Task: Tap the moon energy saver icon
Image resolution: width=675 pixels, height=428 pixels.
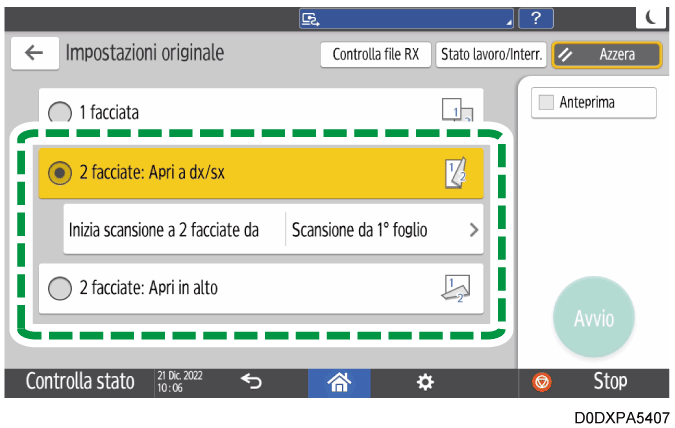Action: pos(651,16)
